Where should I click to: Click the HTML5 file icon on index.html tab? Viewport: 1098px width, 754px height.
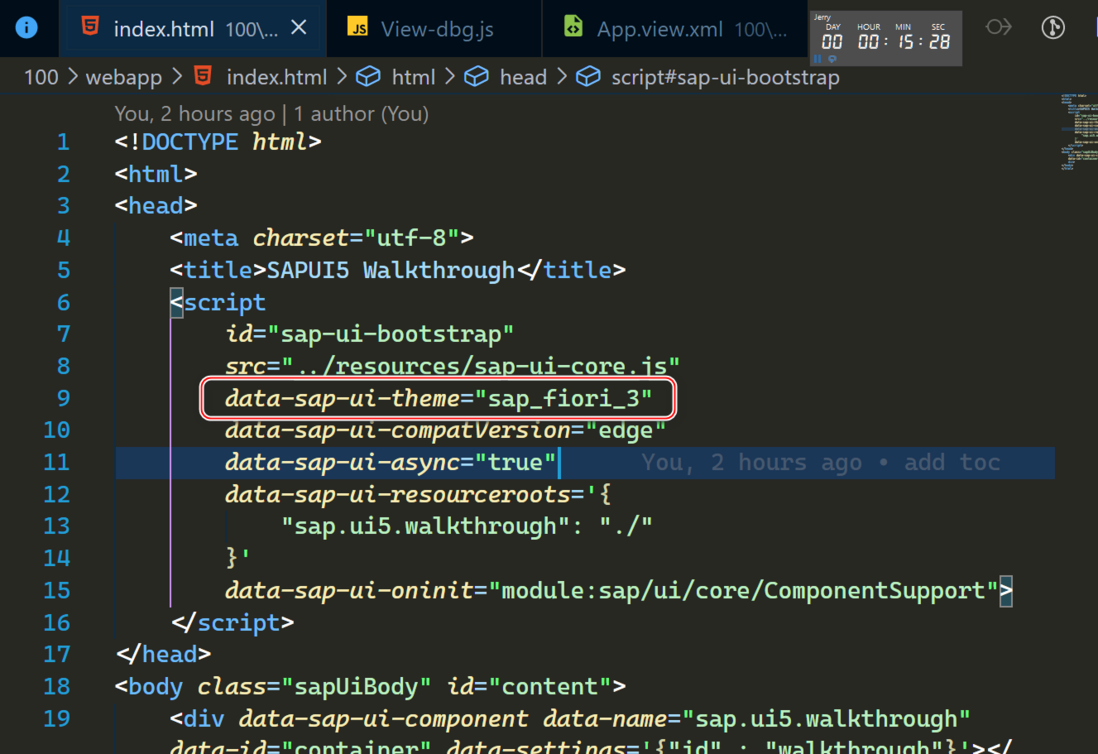(x=90, y=27)
